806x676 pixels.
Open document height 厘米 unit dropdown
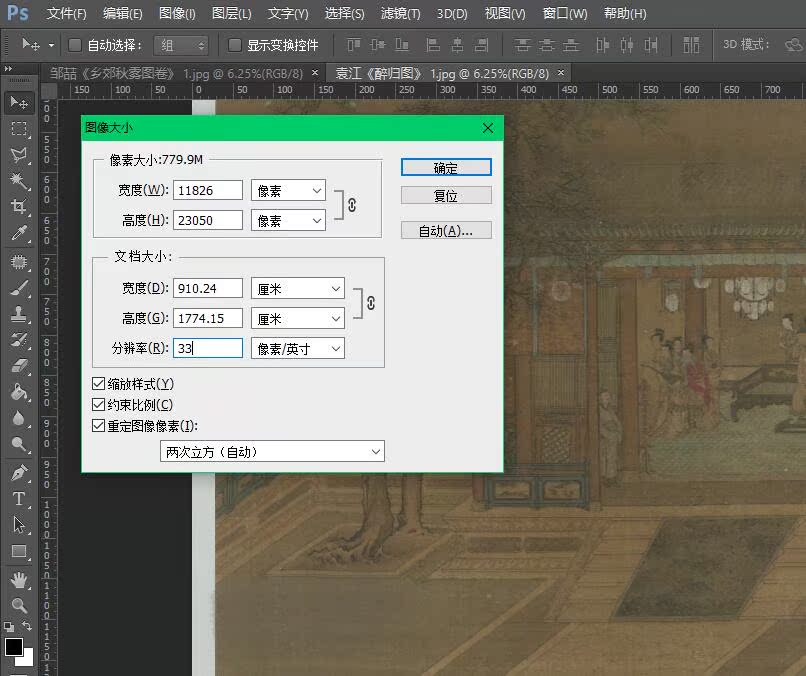coord(298,319)
